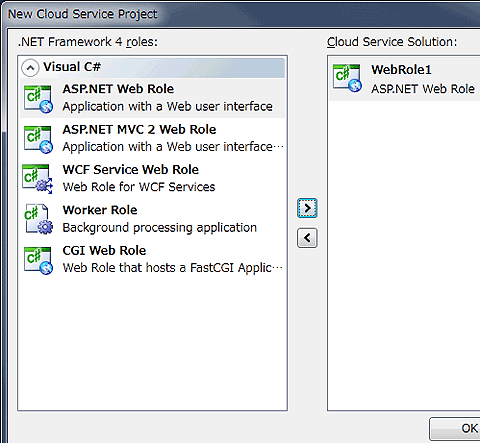The image size is (480, 443).
Task: Click the 'New Cloud Service Project' title bar
Action: tap(82, 14)
